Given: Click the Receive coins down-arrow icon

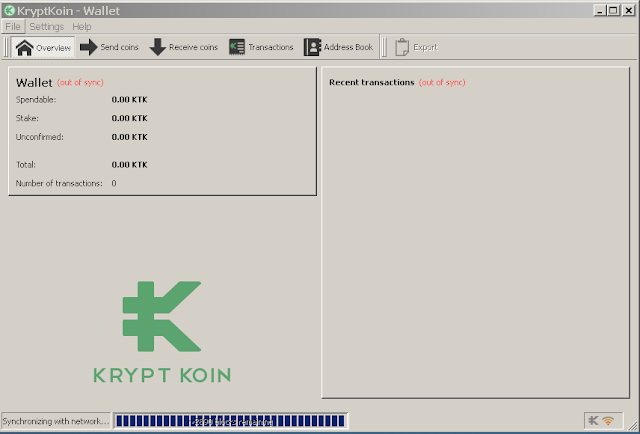Looking at the screenshot, I should 158,47.
